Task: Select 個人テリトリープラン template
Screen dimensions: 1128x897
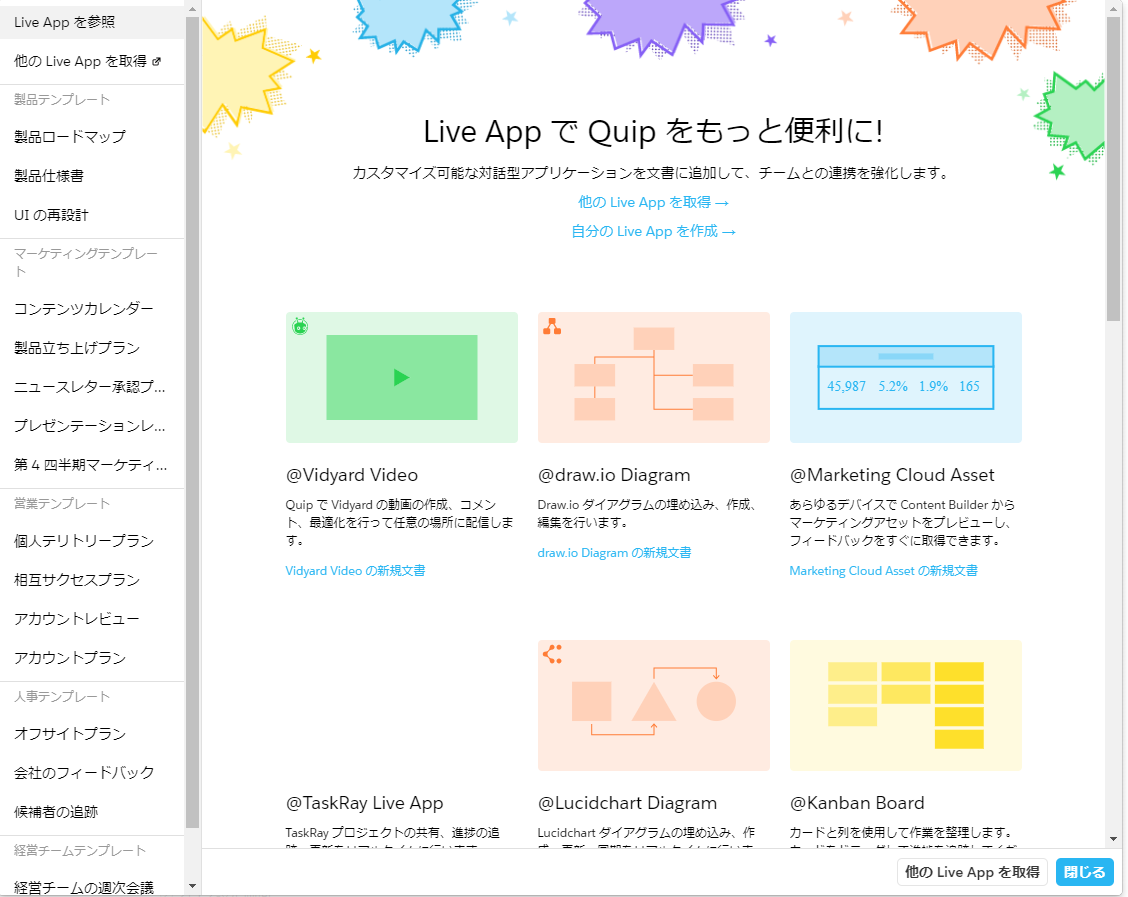Action: pyautogui.click(x=84, y=541)
